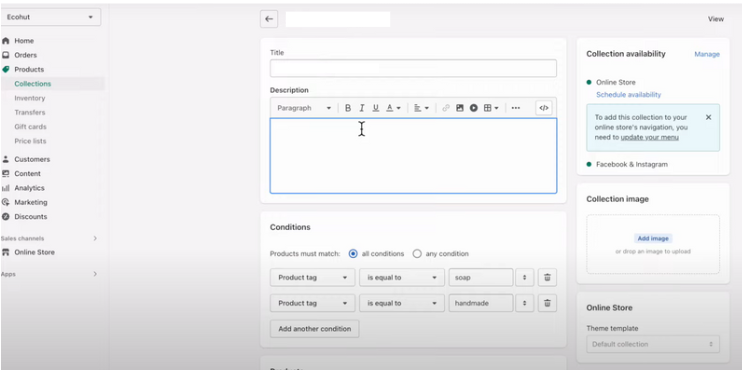Open tag suggestions stepper for soap value
Viewport: 742px width, 370px height.
point(524,277)
